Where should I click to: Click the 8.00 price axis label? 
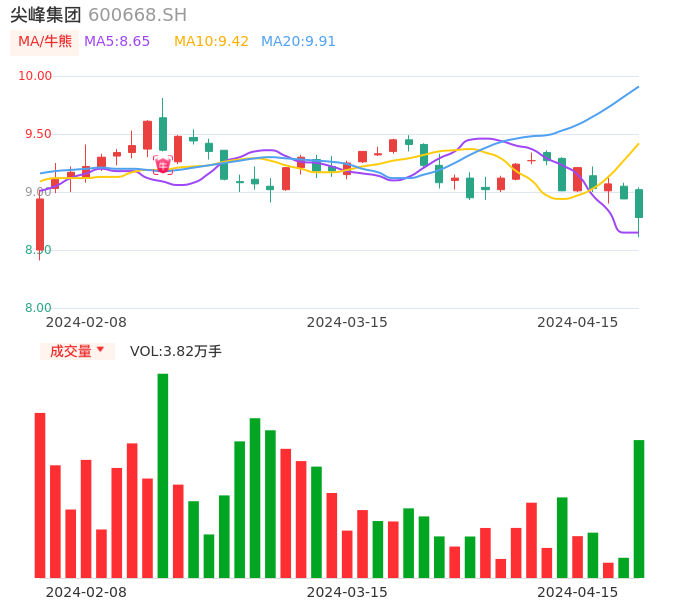click(x=38, y=308)
